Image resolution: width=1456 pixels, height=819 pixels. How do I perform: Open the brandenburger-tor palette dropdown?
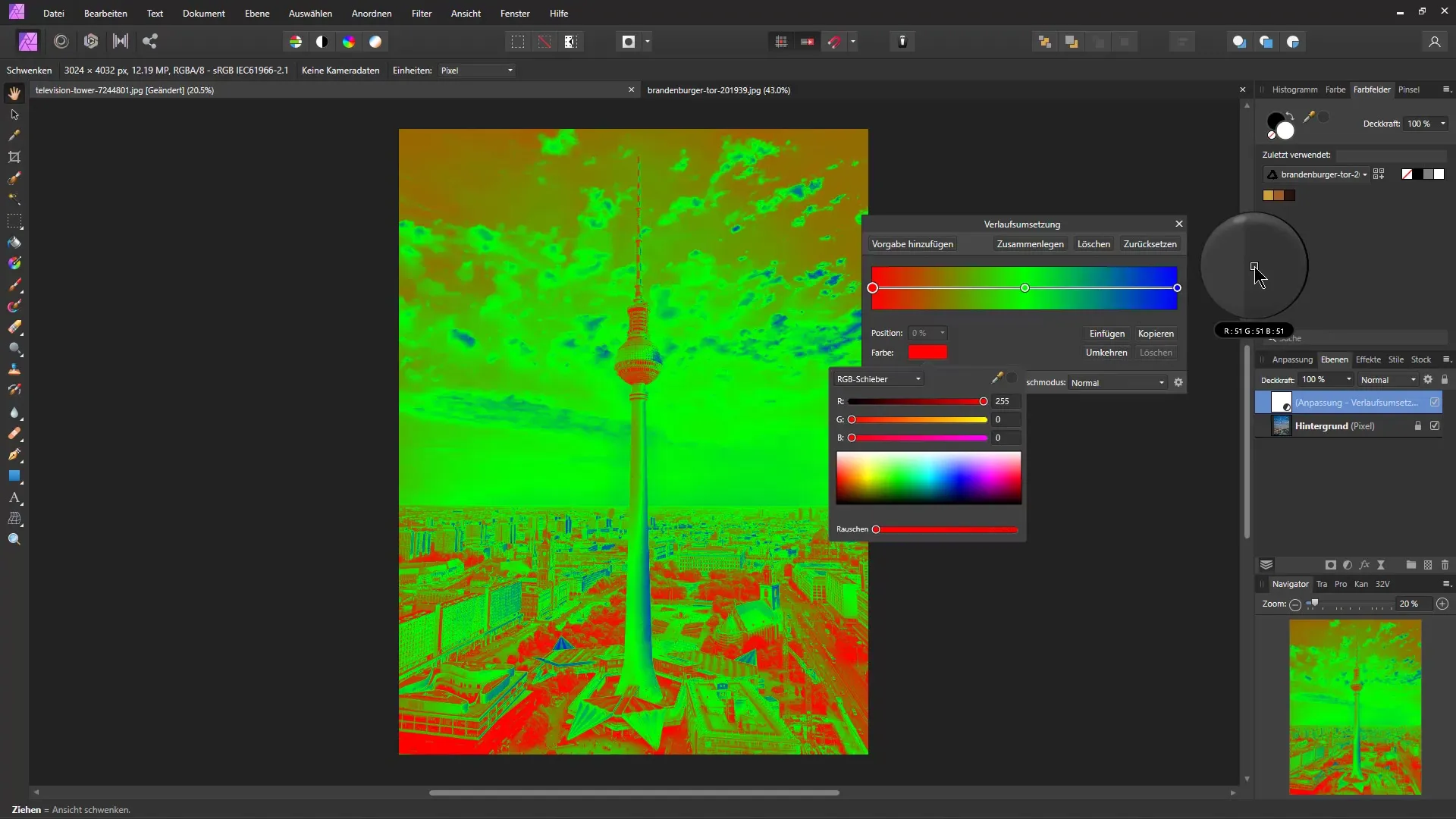click(x=1316, y=174)
